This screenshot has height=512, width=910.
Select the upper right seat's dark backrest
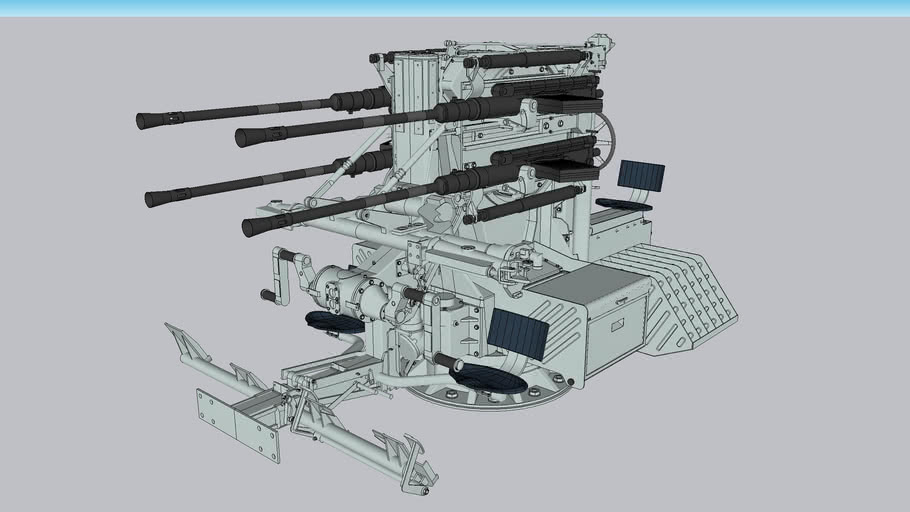point(640,174)
